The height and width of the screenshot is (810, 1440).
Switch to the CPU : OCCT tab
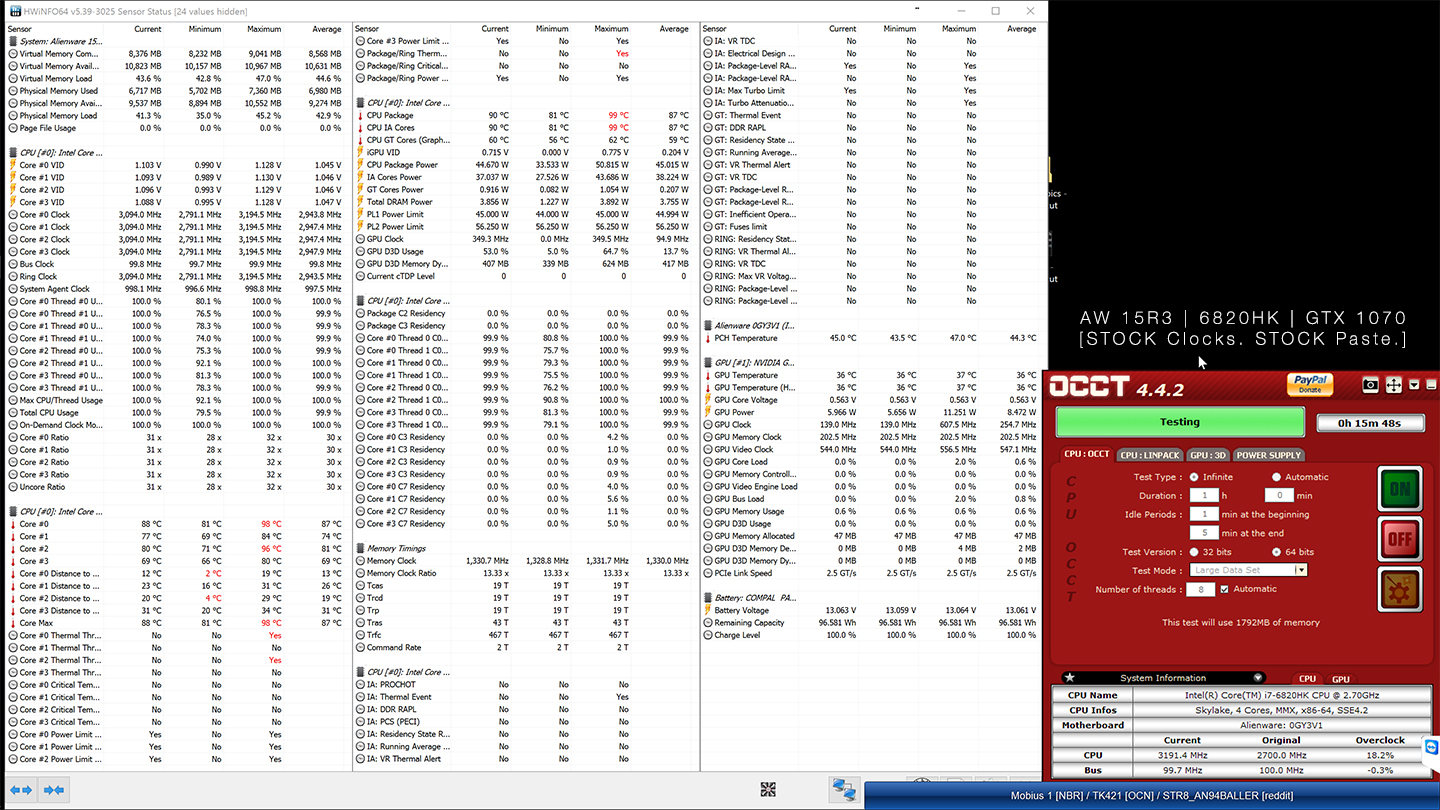click(1087, 455)
